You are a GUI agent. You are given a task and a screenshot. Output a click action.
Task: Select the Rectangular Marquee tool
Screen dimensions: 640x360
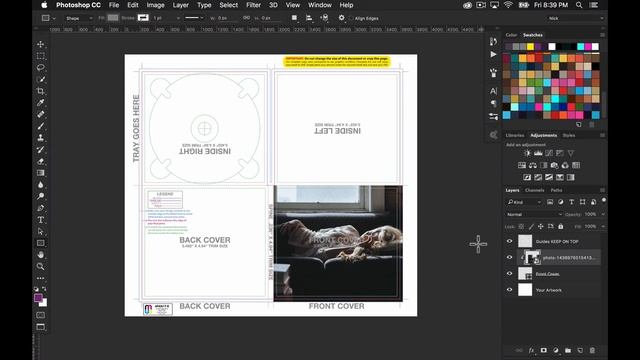click(40, 56)
